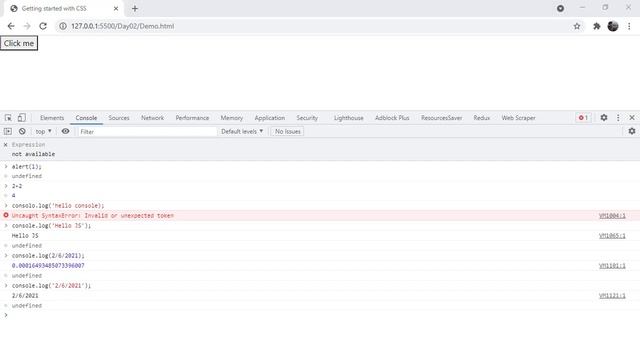The width and height of the screenshot is (640, 360).
Task: Click the media control icon in title bar
Action: pyautogui.click(x=560, y=8)
